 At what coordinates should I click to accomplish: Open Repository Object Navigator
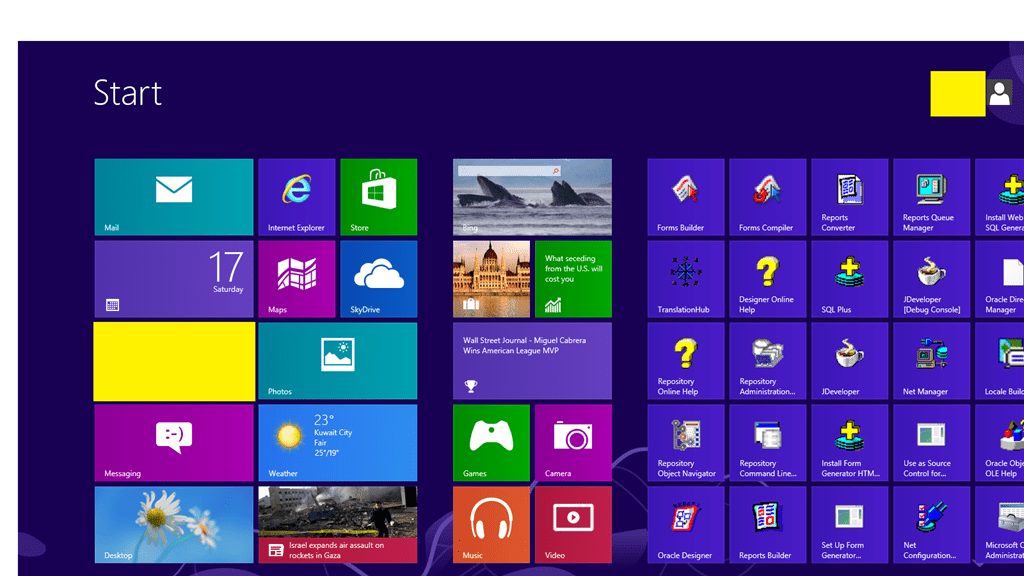(x=686, y=443)
